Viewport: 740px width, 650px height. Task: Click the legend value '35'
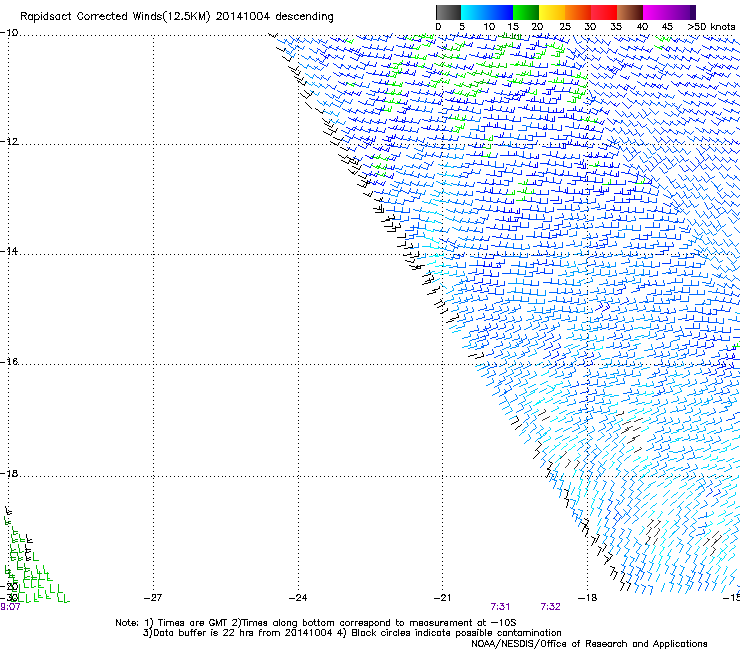[x=616, y=27]
